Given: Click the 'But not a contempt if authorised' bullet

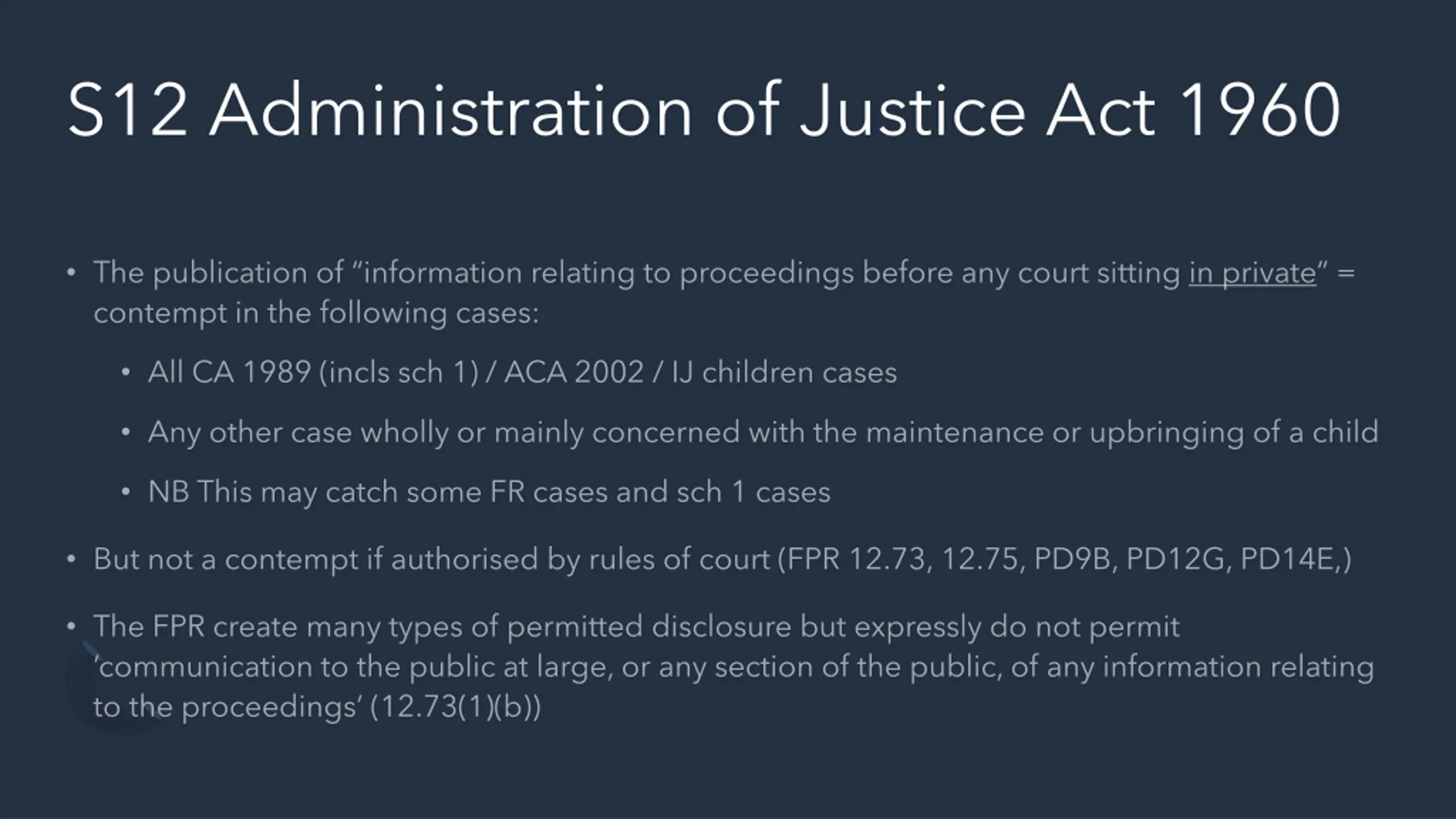Looking at the screenshot, I should 722,559.
